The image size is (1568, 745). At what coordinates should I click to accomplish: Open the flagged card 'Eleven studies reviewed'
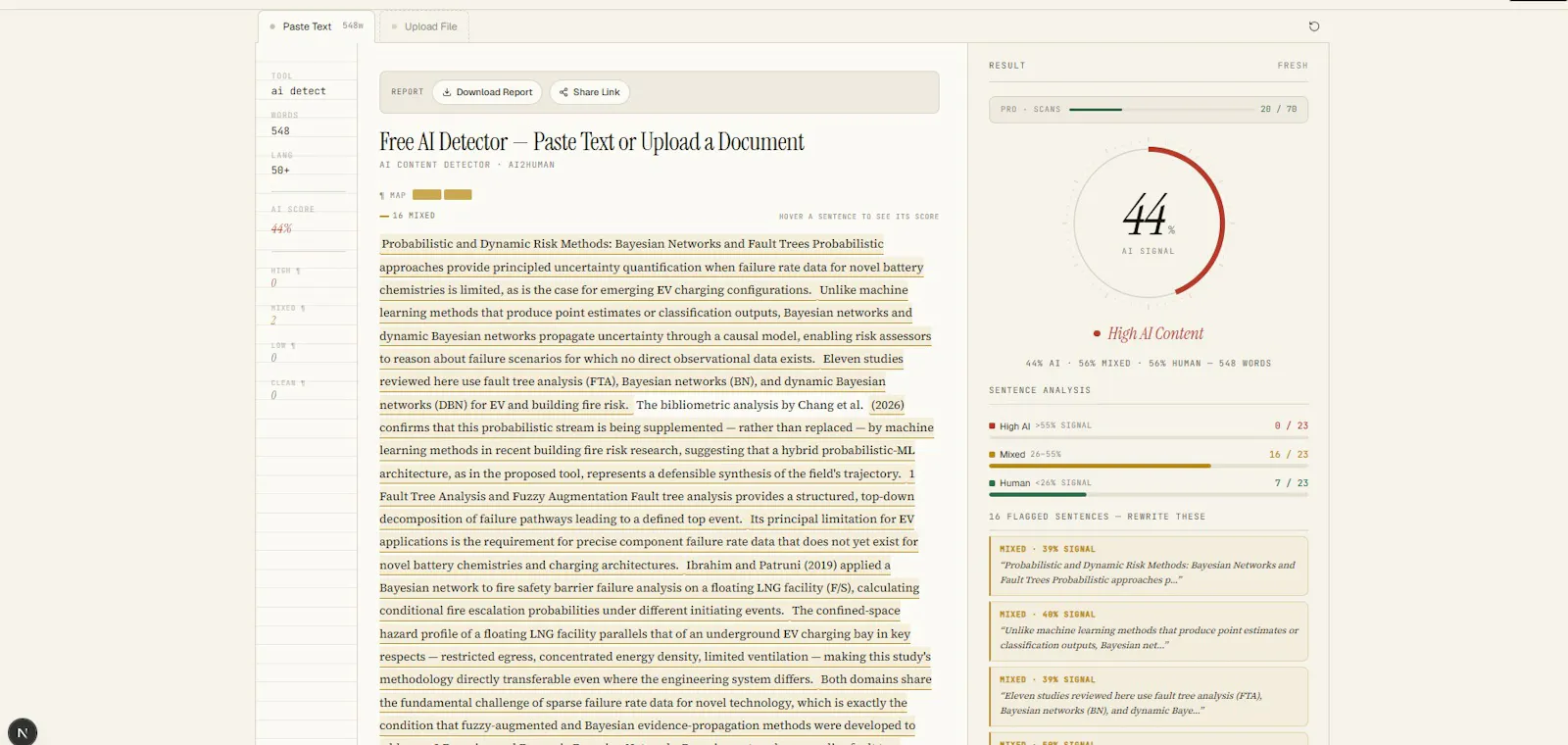(1149, 696)
